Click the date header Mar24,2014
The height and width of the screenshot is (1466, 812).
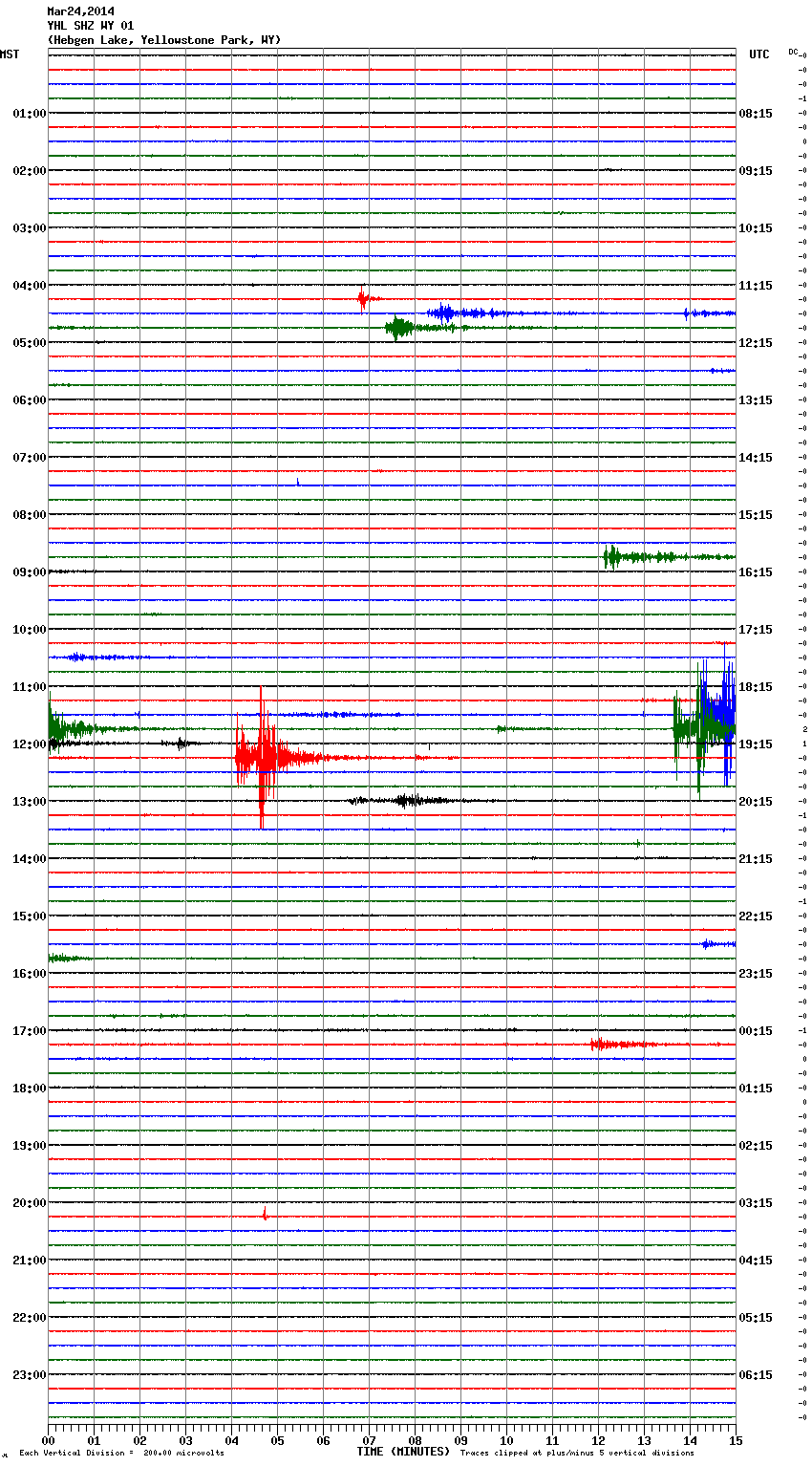pyautogui.click(x=80, y=11)
